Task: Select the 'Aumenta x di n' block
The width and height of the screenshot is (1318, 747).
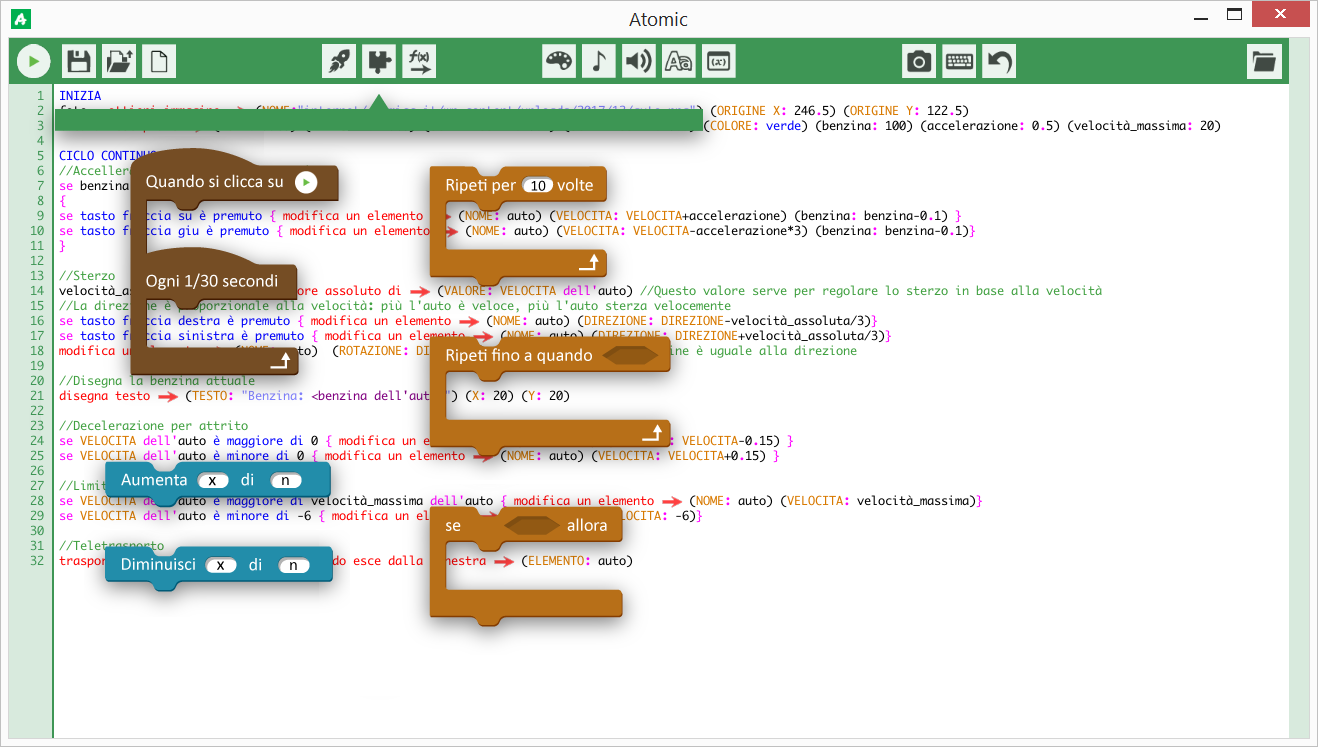Action: tap(155, 481)
